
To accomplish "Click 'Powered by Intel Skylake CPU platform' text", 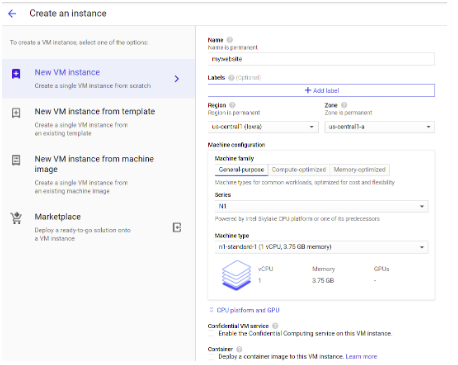I will [x=297, y=219].
